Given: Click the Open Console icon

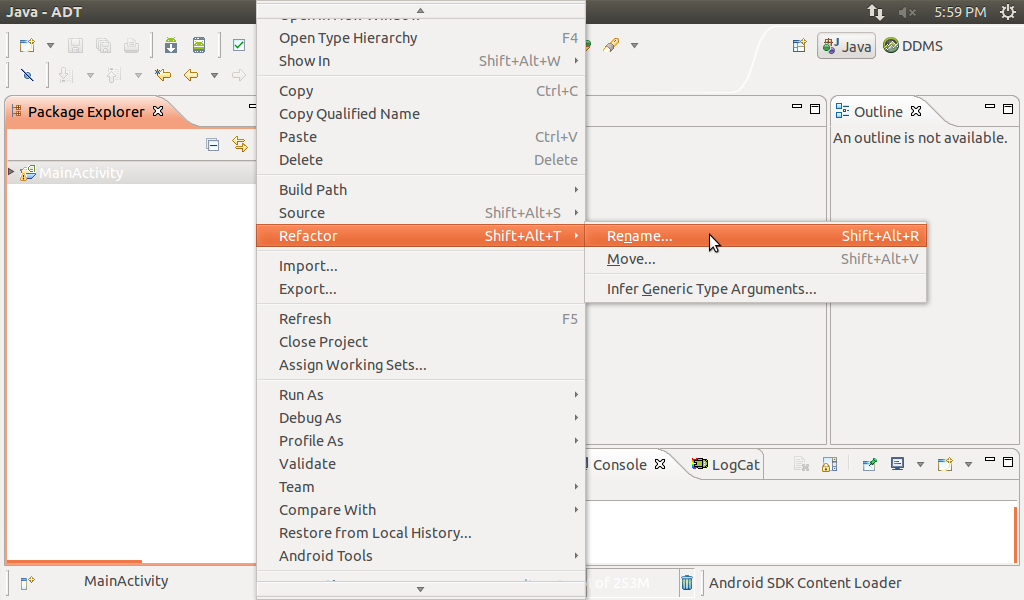Looking at the screenshot, I should 945,464.
